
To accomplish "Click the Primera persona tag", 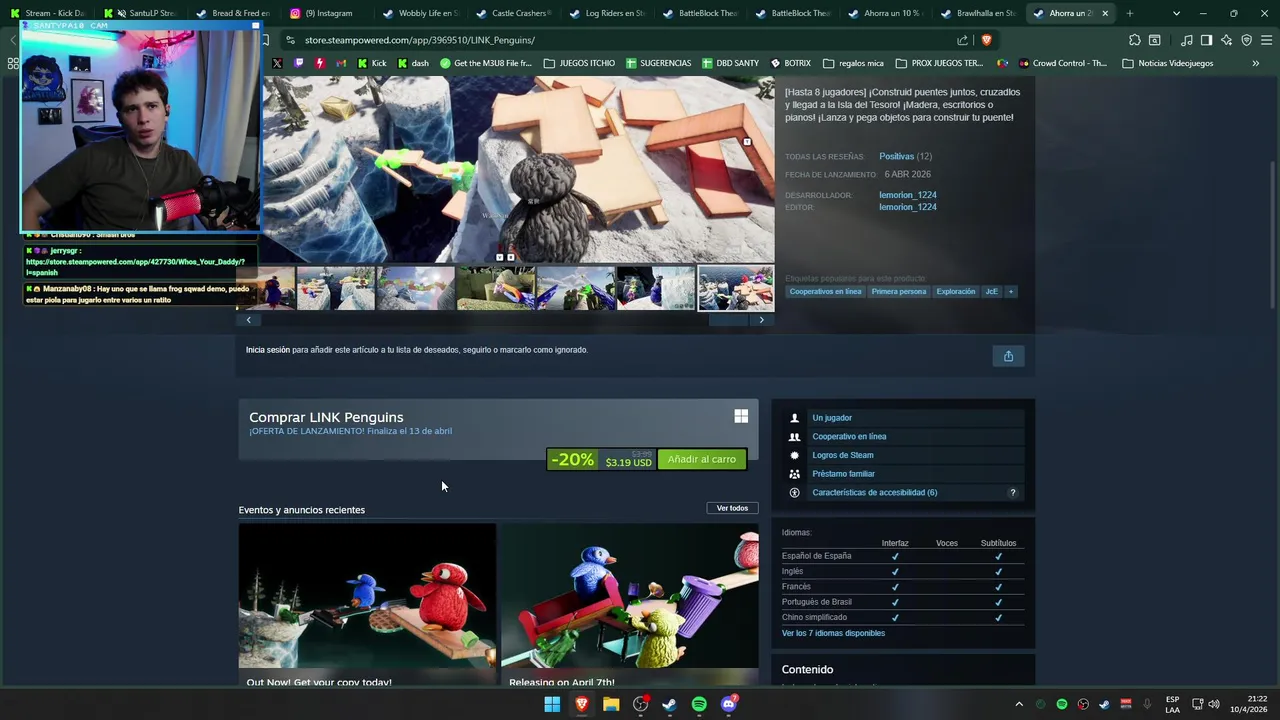I will (x=899, y=292).
